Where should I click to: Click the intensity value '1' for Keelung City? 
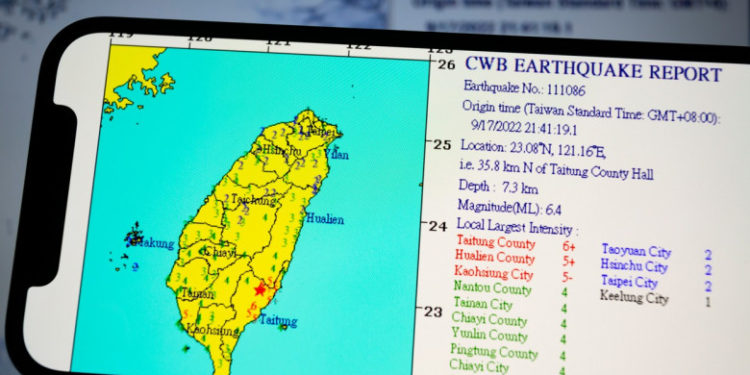[x=708, y=302]
